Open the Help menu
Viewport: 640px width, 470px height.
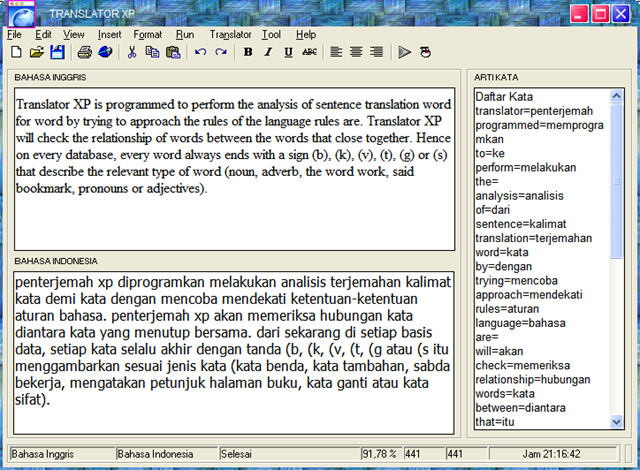coord(306,35)
